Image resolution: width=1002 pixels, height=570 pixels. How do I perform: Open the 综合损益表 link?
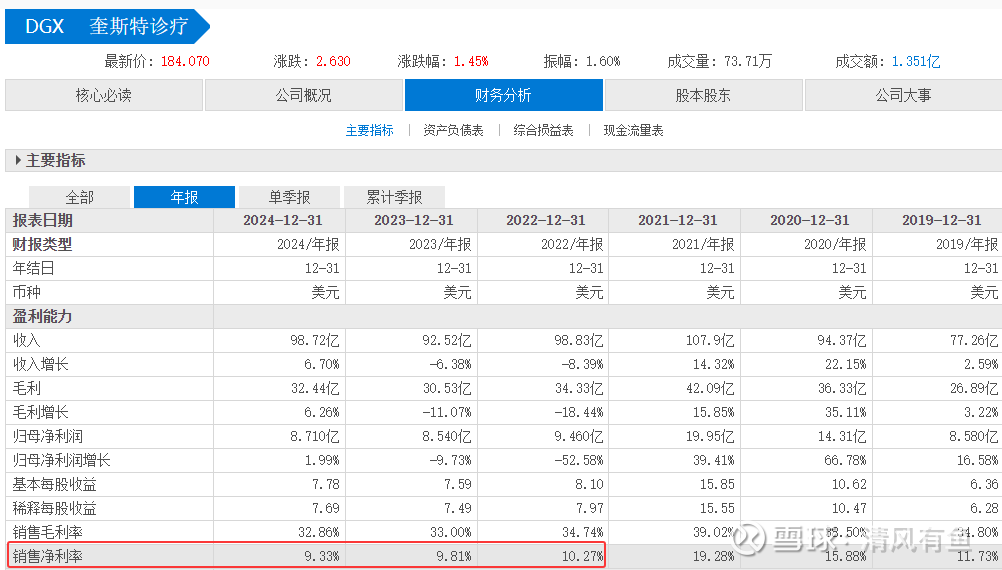[x=543, y=130]
